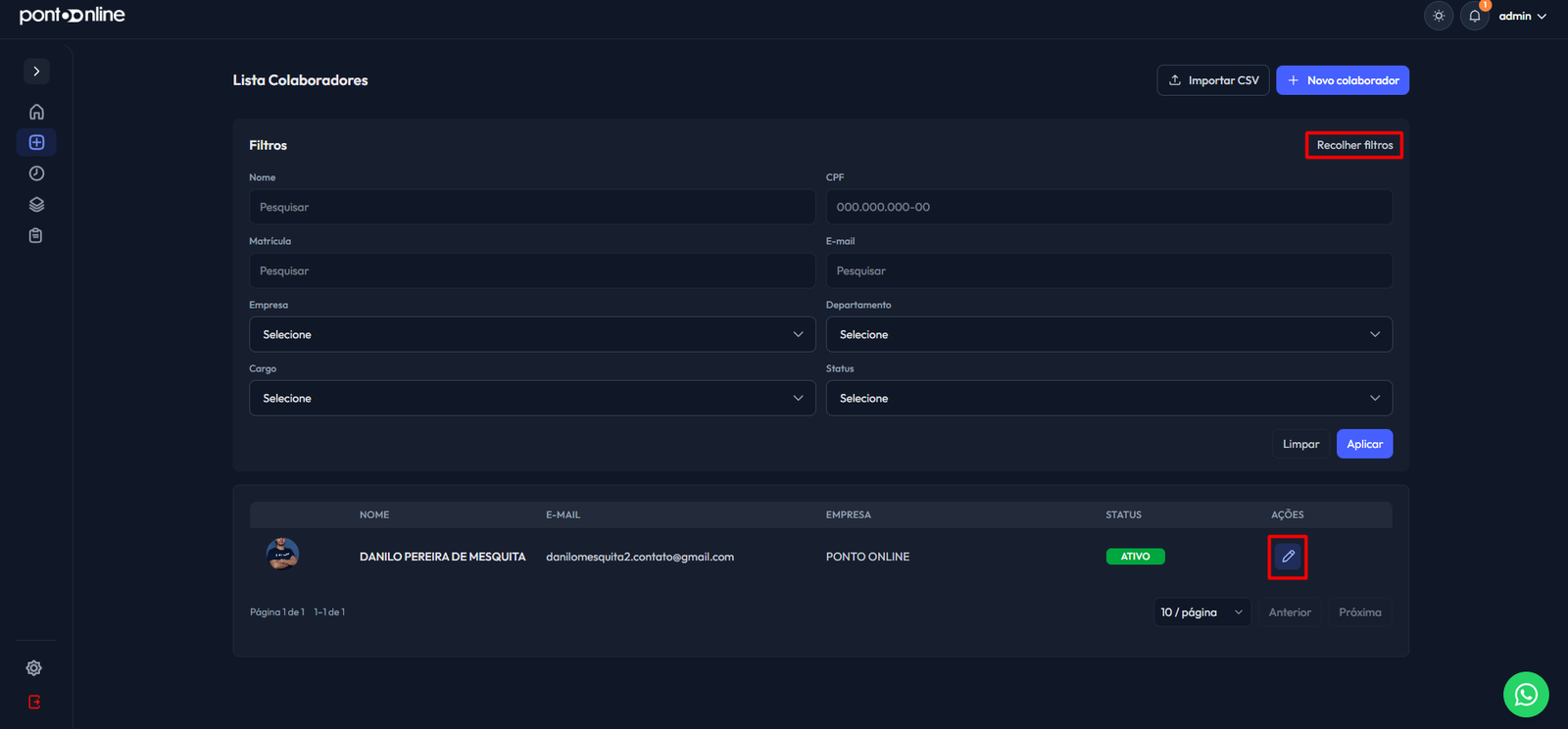Image resolution: width=1568 pixels, height=729 pixels.
Task: Collapse filters with Recolher filtros
Action: 1354,145
